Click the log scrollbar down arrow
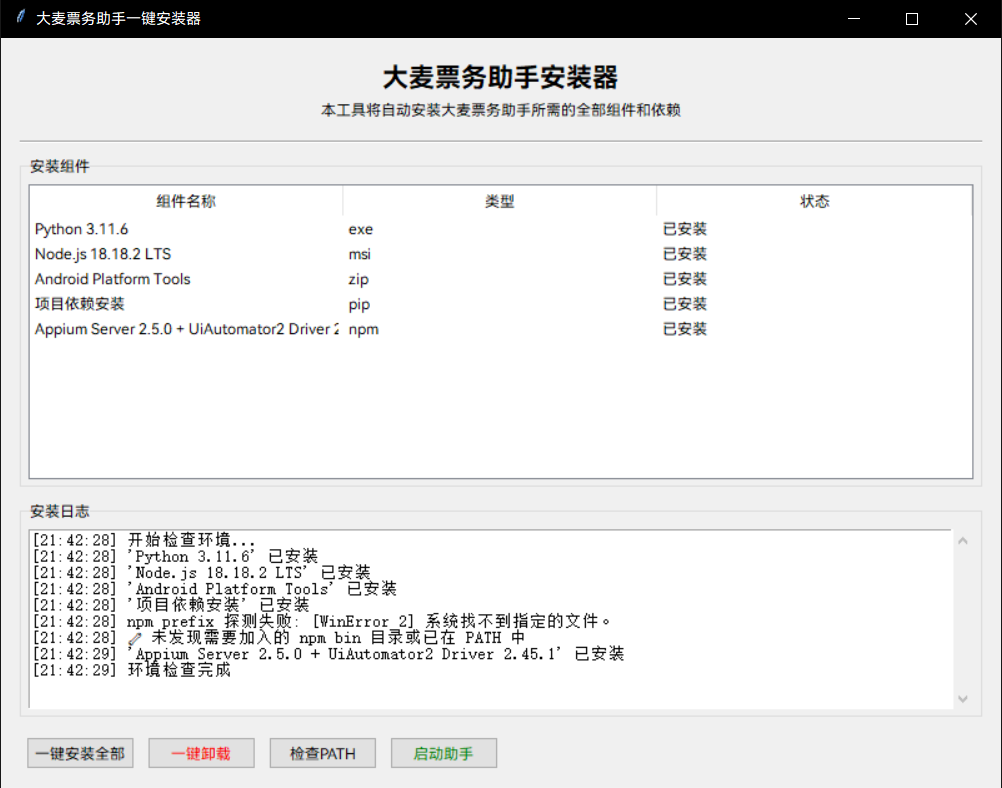 coord(963,699)
